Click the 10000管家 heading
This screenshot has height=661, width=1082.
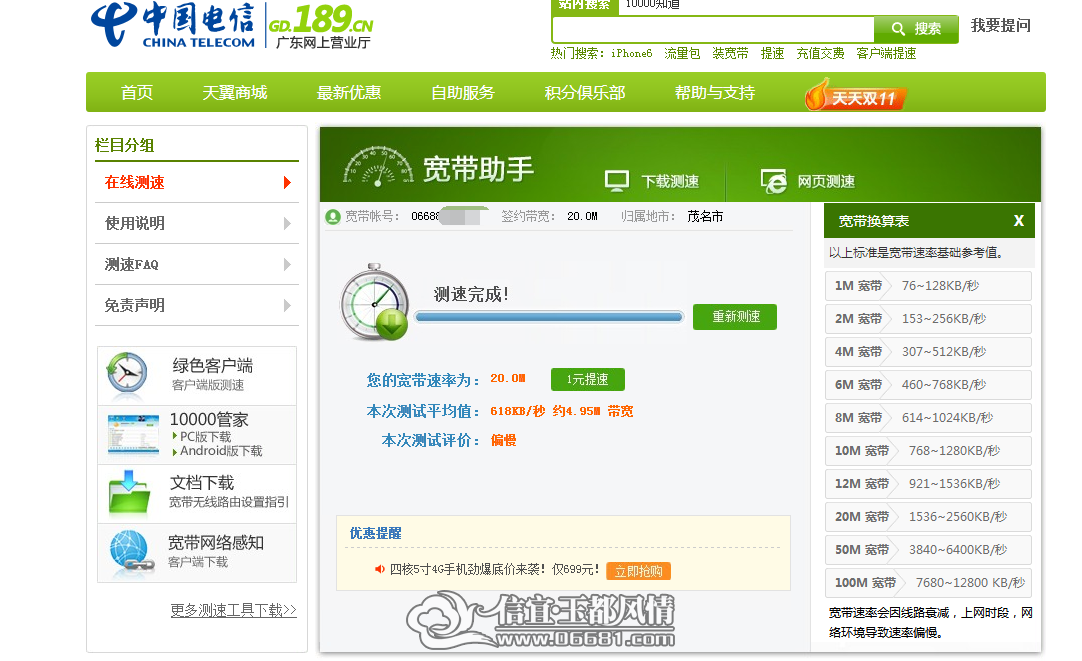click(209, 419)
